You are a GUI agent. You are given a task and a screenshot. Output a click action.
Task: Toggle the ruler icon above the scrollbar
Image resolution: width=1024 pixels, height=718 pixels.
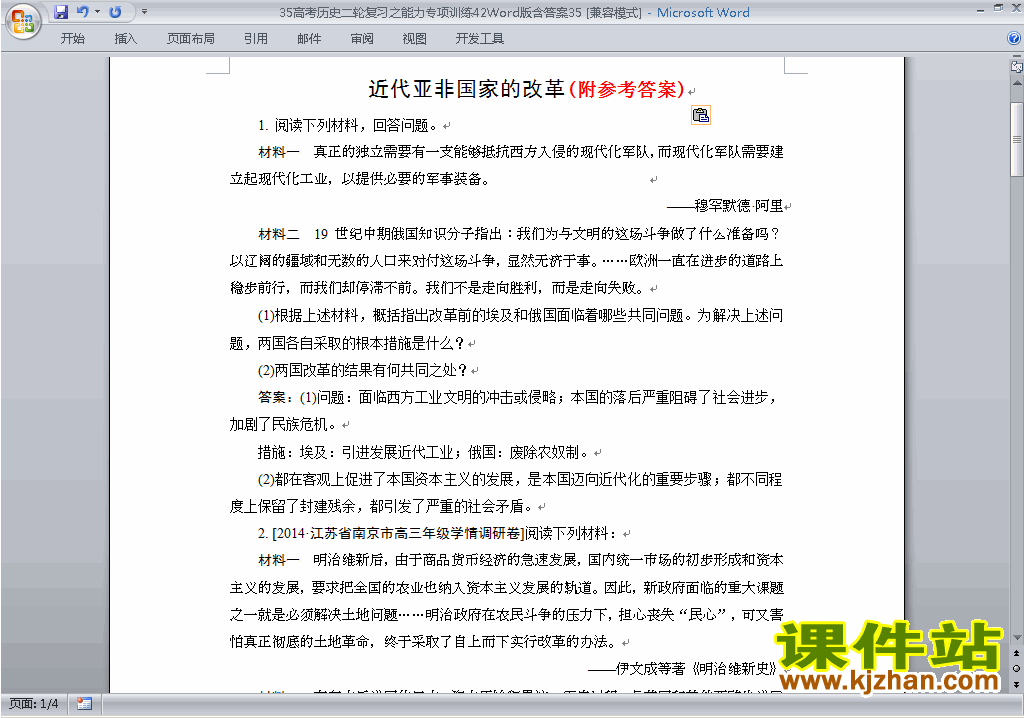[1016, 67]
